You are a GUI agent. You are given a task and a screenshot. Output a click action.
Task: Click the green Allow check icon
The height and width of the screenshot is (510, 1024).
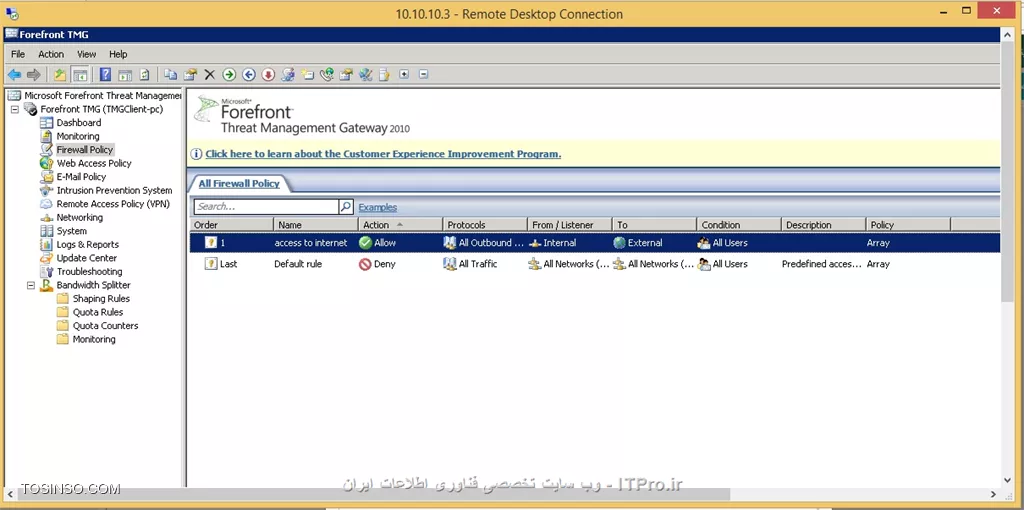[x=365, y=243]
